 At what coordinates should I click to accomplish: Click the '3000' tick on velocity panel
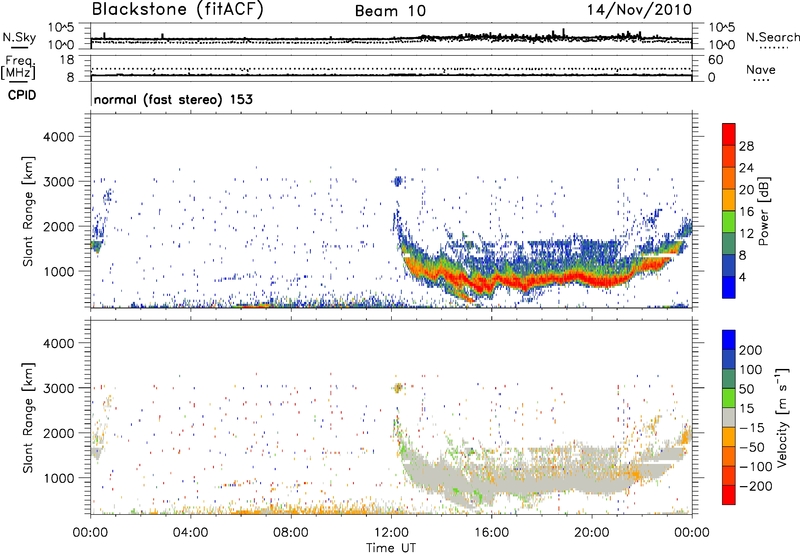[x=59, y=388]
